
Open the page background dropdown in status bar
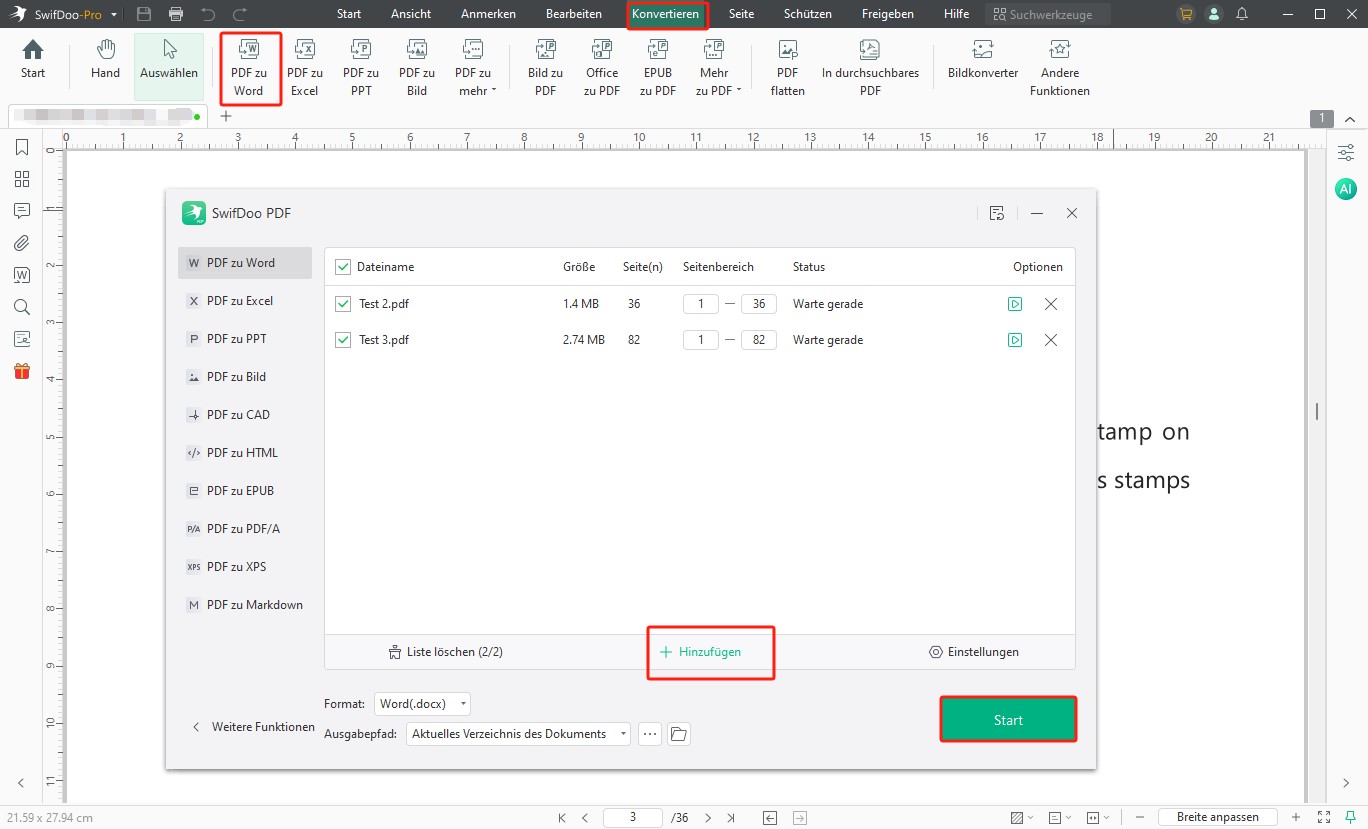tap(1021, 817)
